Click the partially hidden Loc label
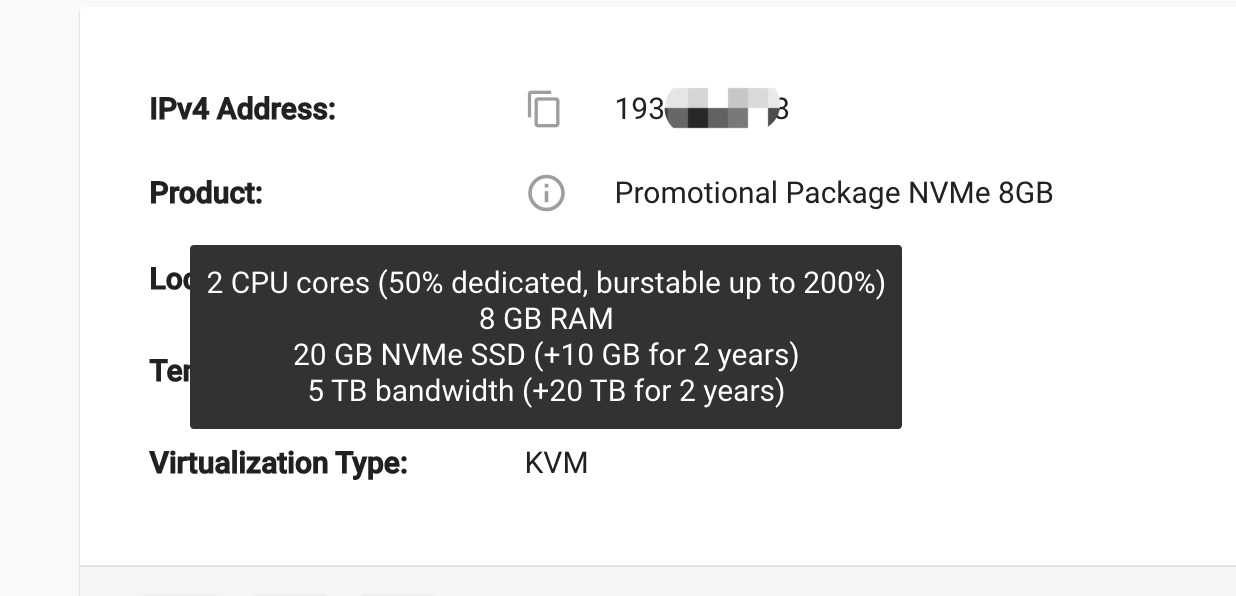 point(170,279)
